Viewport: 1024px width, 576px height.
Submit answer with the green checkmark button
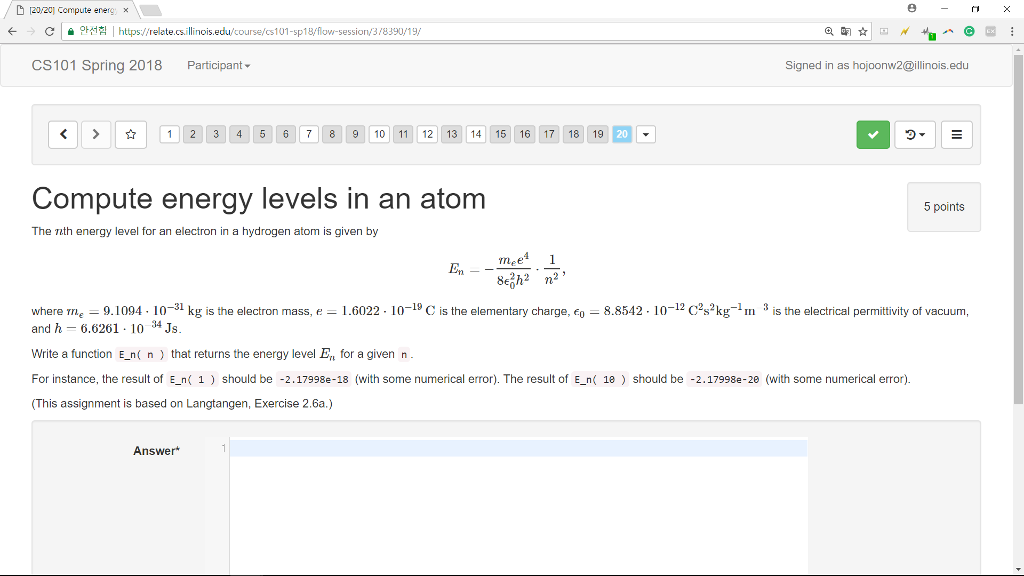[872, 134]
